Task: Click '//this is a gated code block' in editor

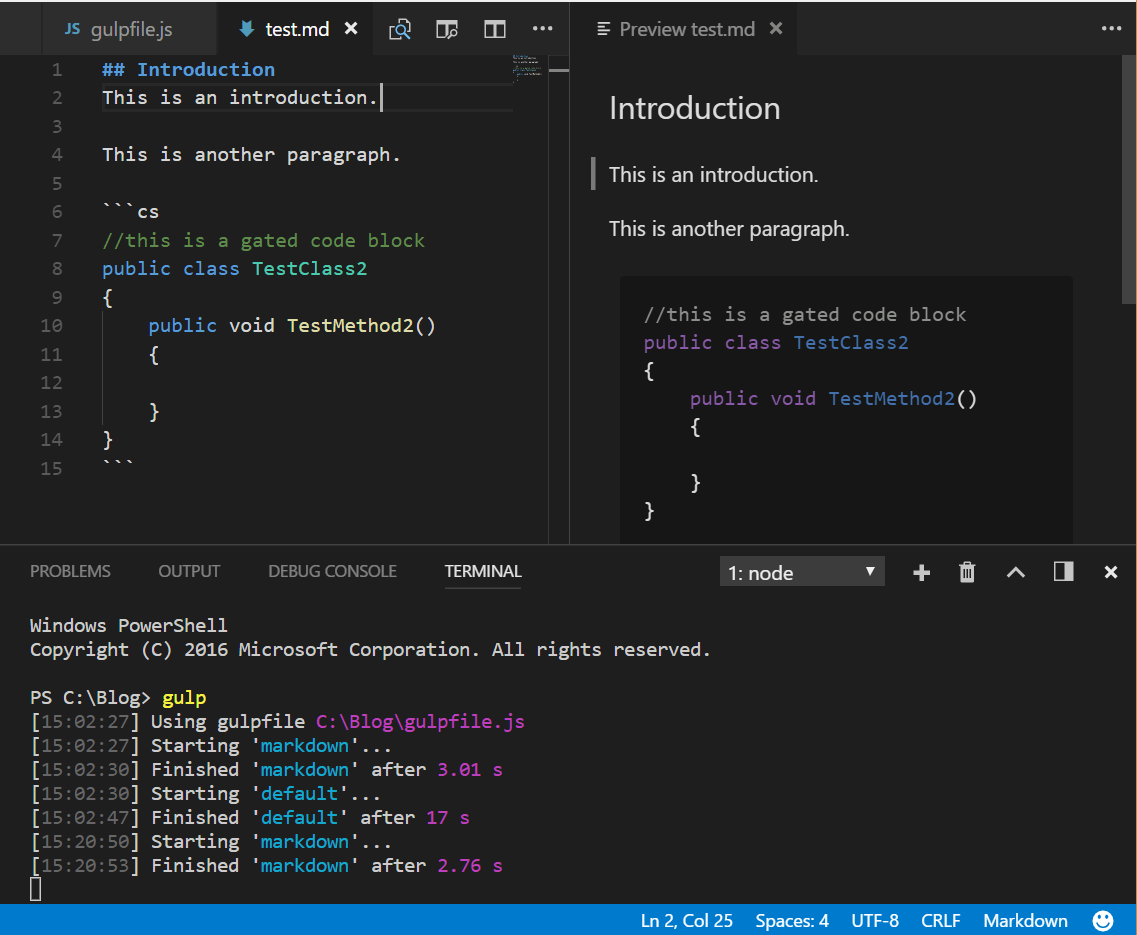Action: [x=263, y=241]
